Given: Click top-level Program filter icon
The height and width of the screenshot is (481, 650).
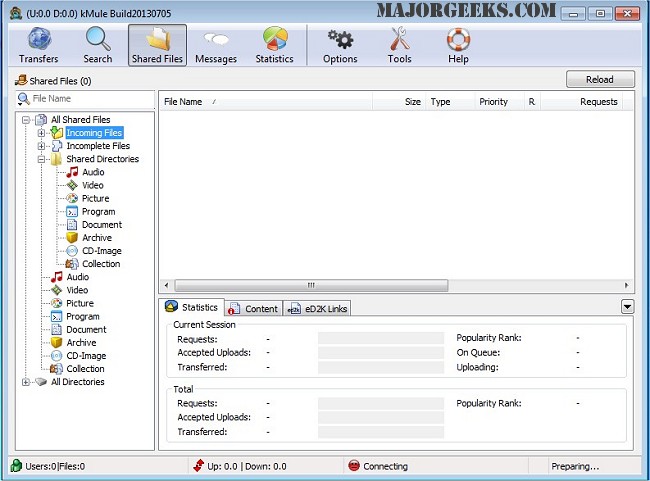Looking at the screenshot, I should pos(57,316).
